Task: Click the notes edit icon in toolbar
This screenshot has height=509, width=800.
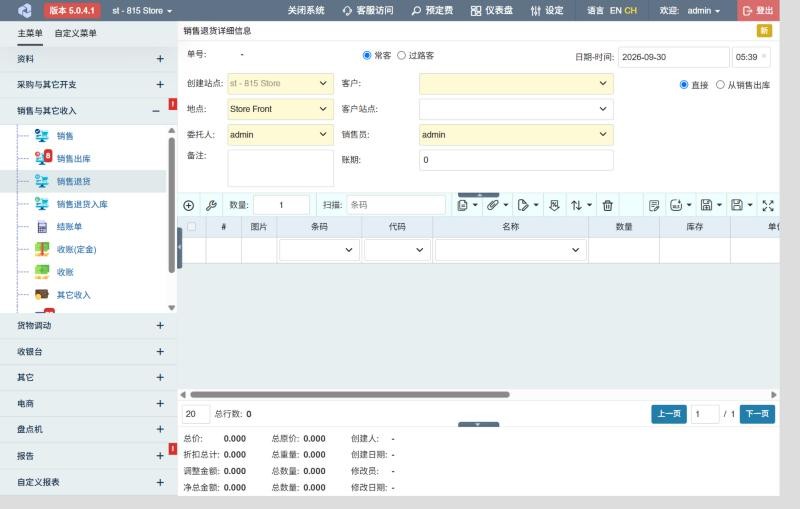Action: pos(654,206)
